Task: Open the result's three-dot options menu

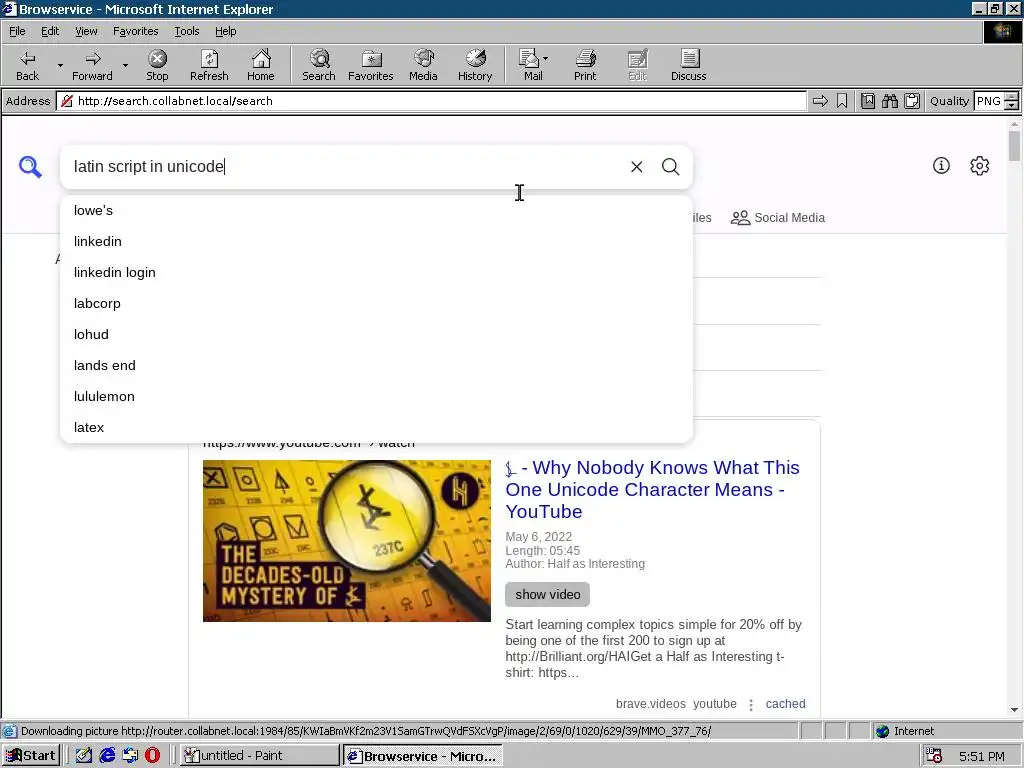Action: pos(751,705)
